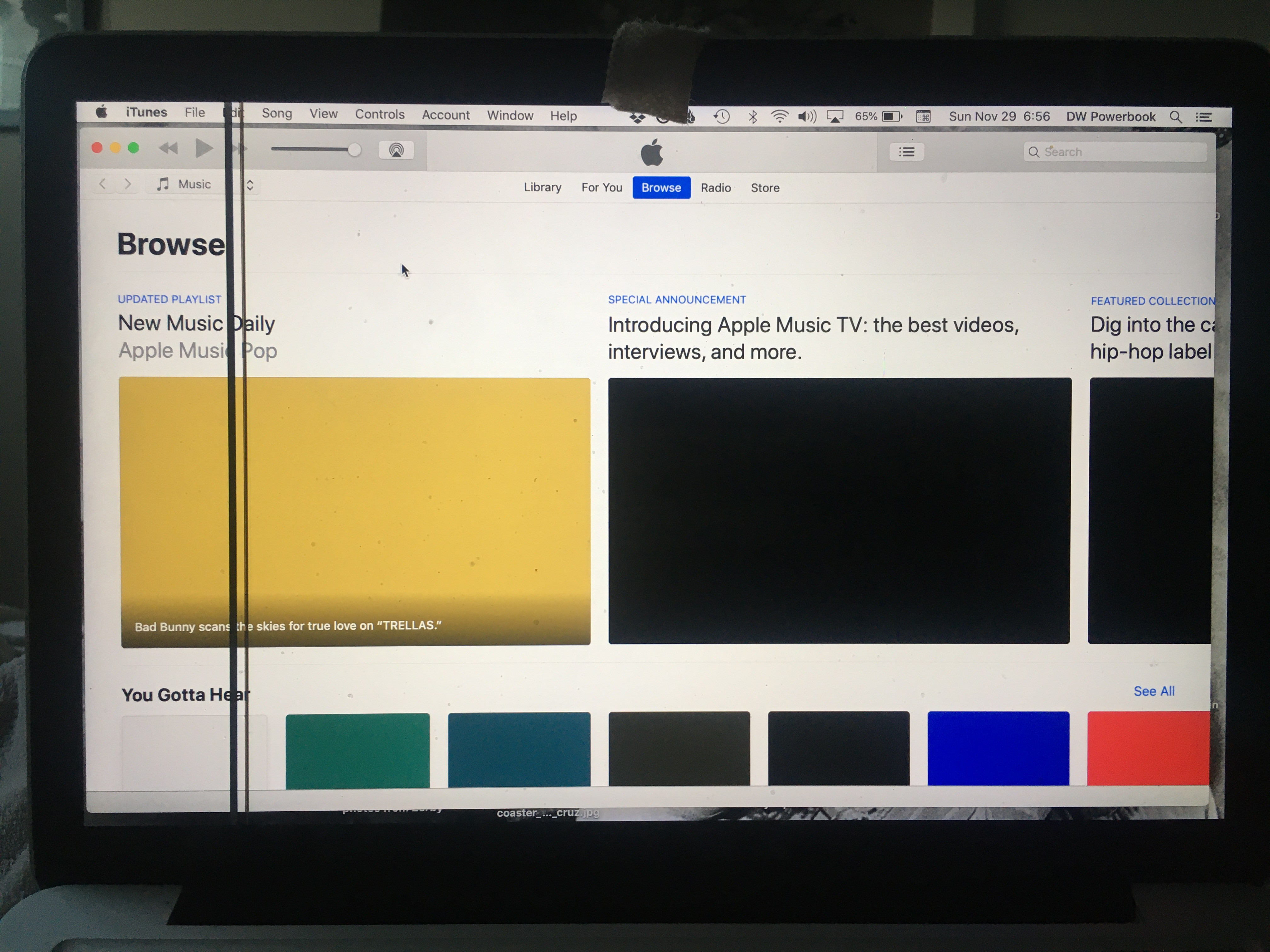Select the Browse tab
Viewport: 1270px width, 952px height.
(x=661, y=188)
